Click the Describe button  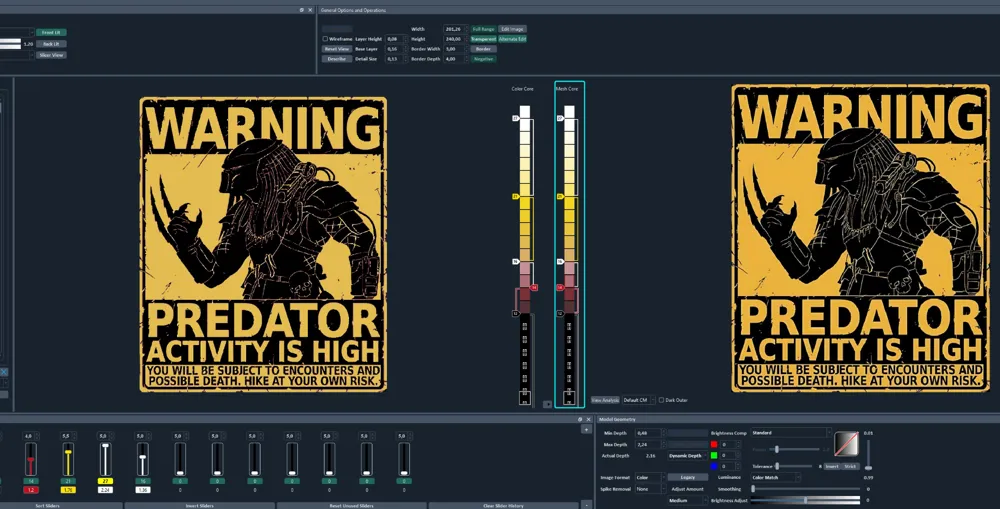click(x=337, y=59)
